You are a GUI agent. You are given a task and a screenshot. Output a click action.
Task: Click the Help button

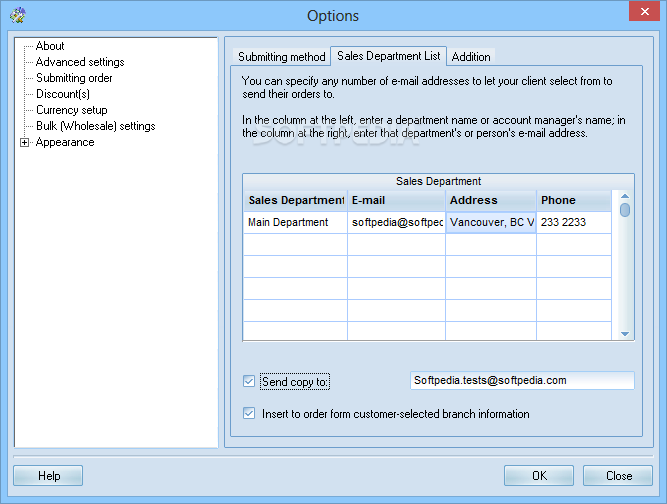point(48,476)
